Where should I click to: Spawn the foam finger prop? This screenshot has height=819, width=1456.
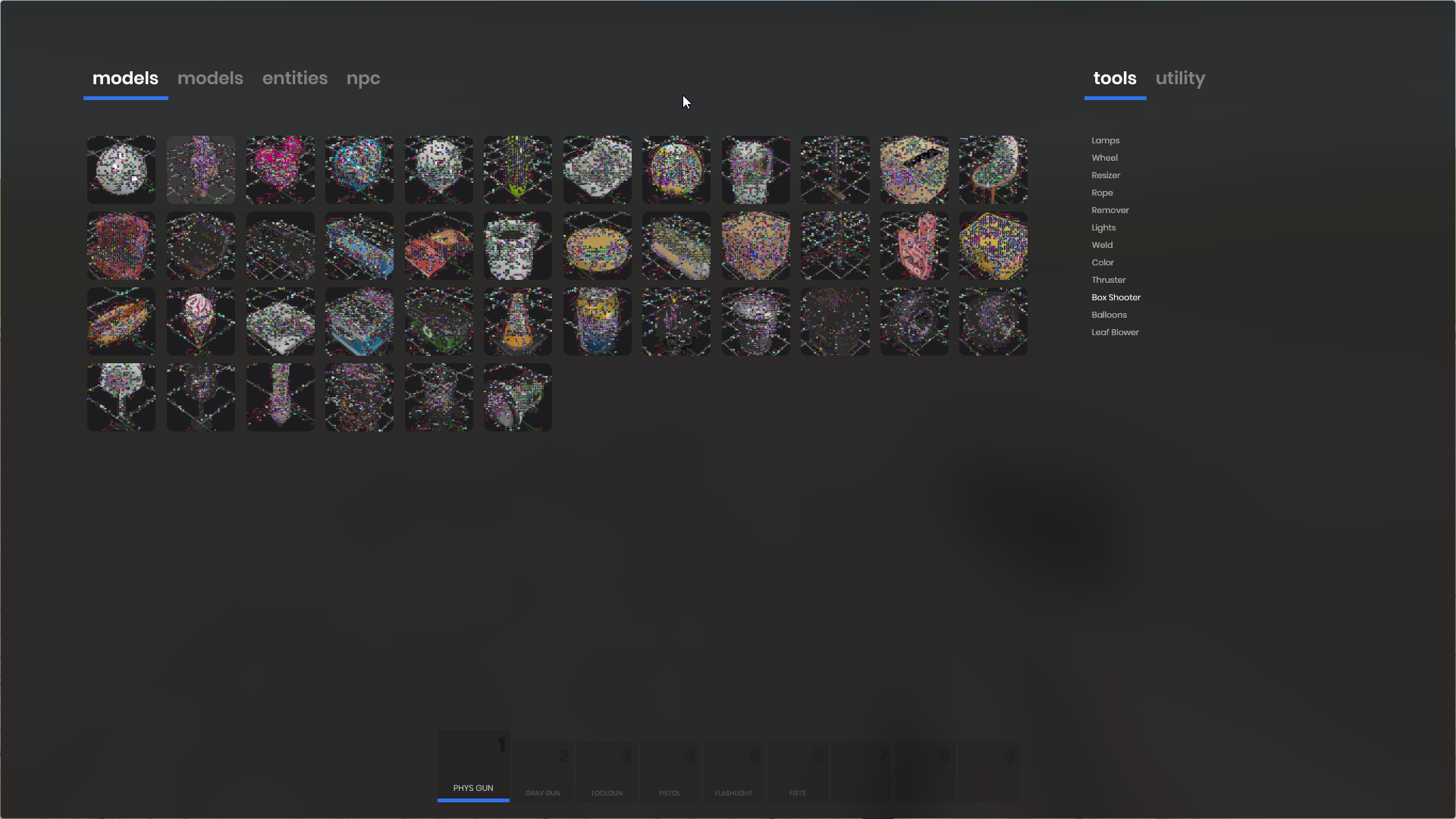914,246
